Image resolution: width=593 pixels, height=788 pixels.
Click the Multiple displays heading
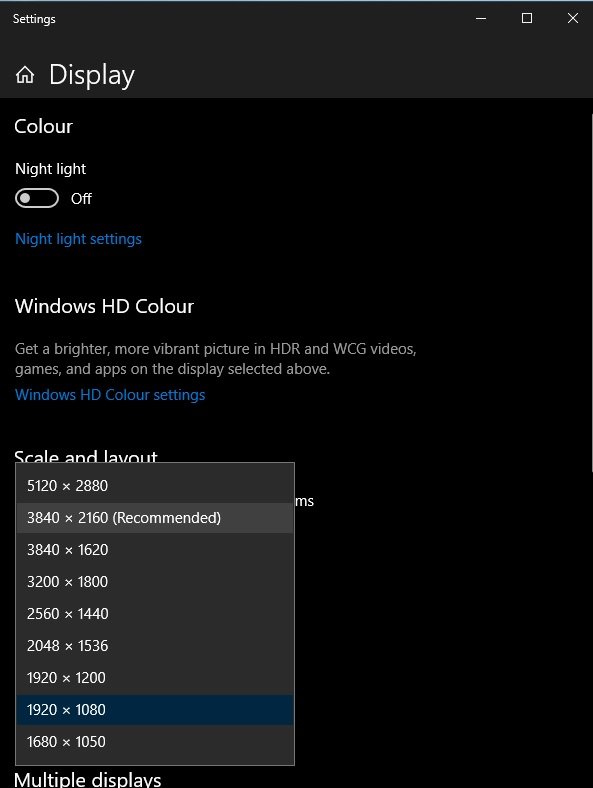pos(87,779)
